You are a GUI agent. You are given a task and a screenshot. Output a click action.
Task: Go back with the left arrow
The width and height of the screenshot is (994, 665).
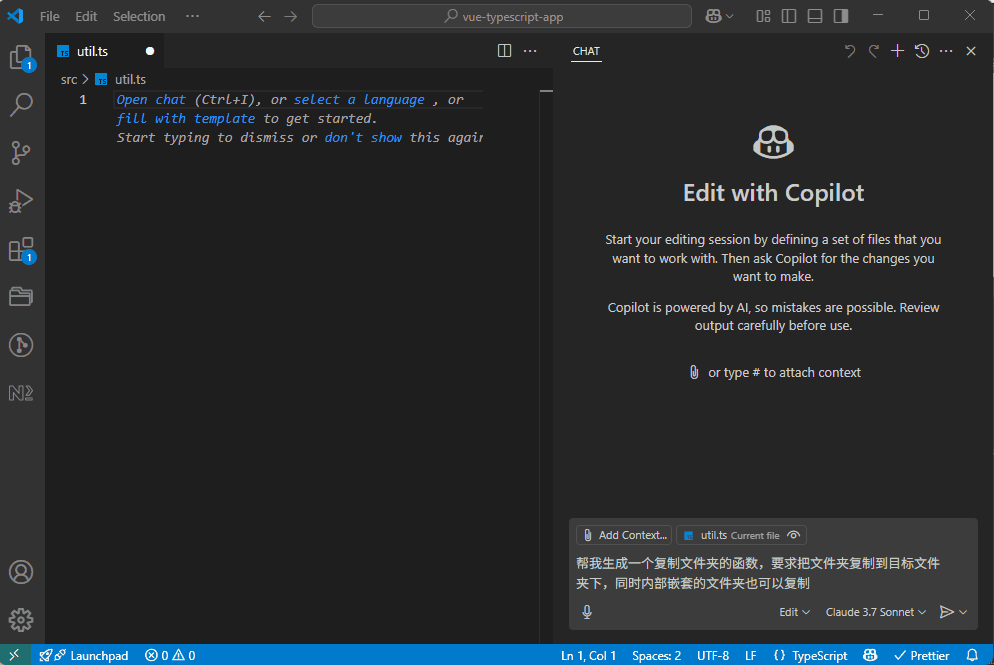pos(264,16)
